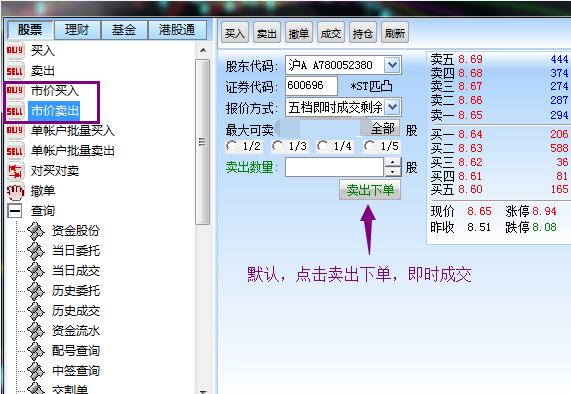571x394 pixels.
Task: Switch to the 股票 tab
Action: tap(30, 29)
